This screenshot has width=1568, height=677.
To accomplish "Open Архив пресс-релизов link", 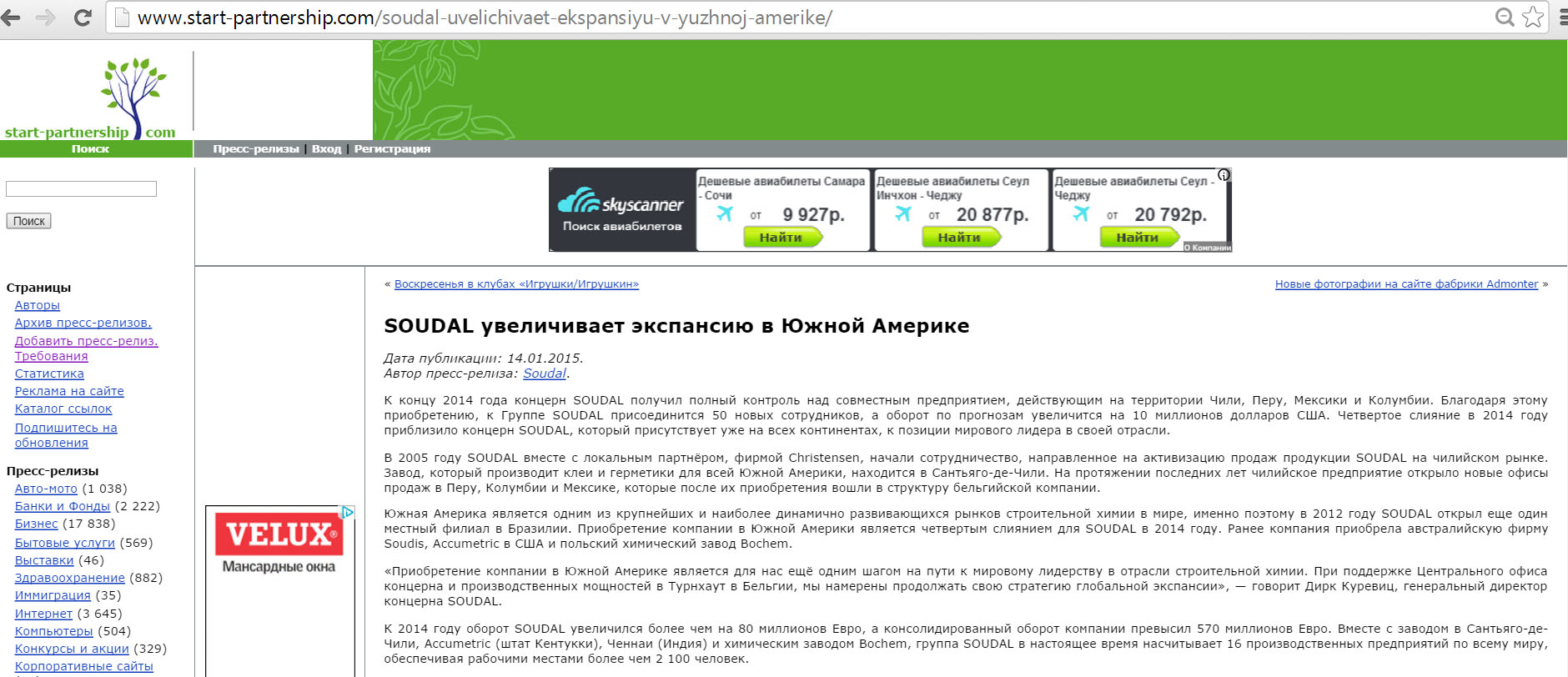I will (83, 323).
